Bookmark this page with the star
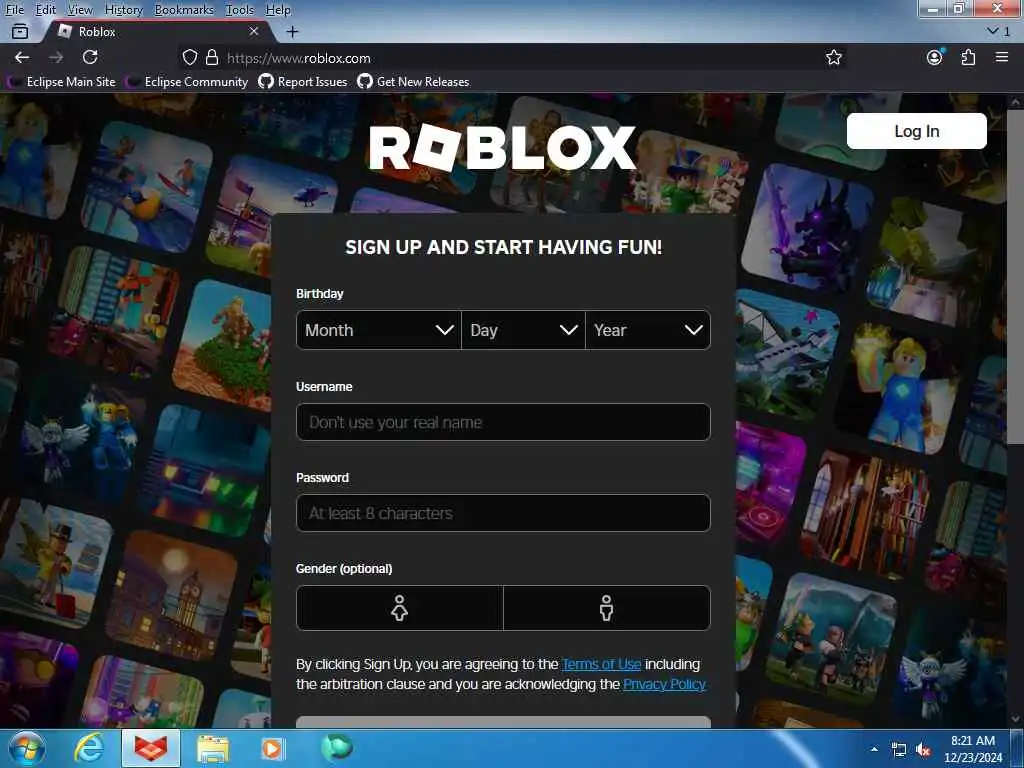Viewport: 1024px width, 768px height. (833, 57)
